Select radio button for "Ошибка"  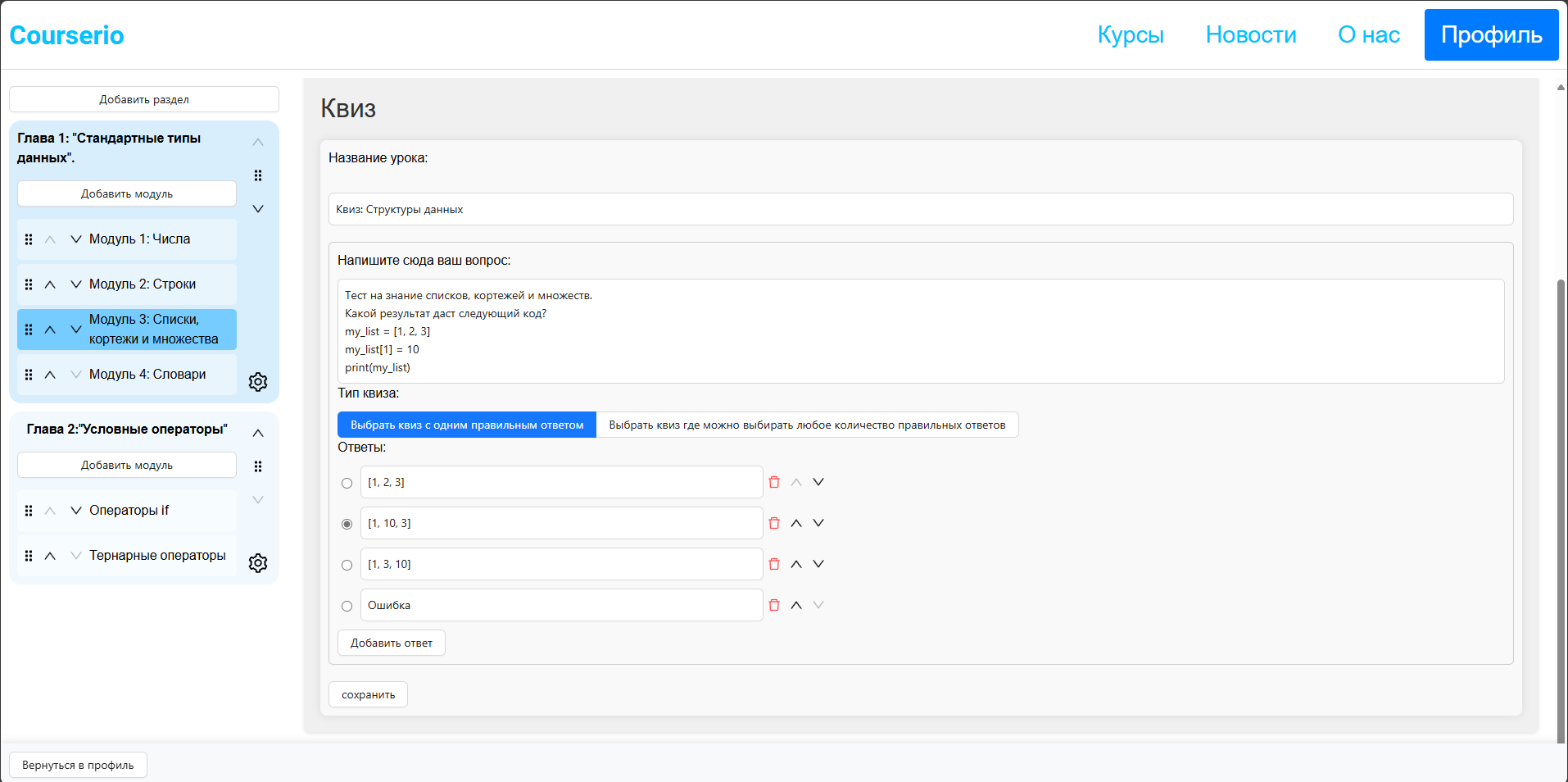347,606
